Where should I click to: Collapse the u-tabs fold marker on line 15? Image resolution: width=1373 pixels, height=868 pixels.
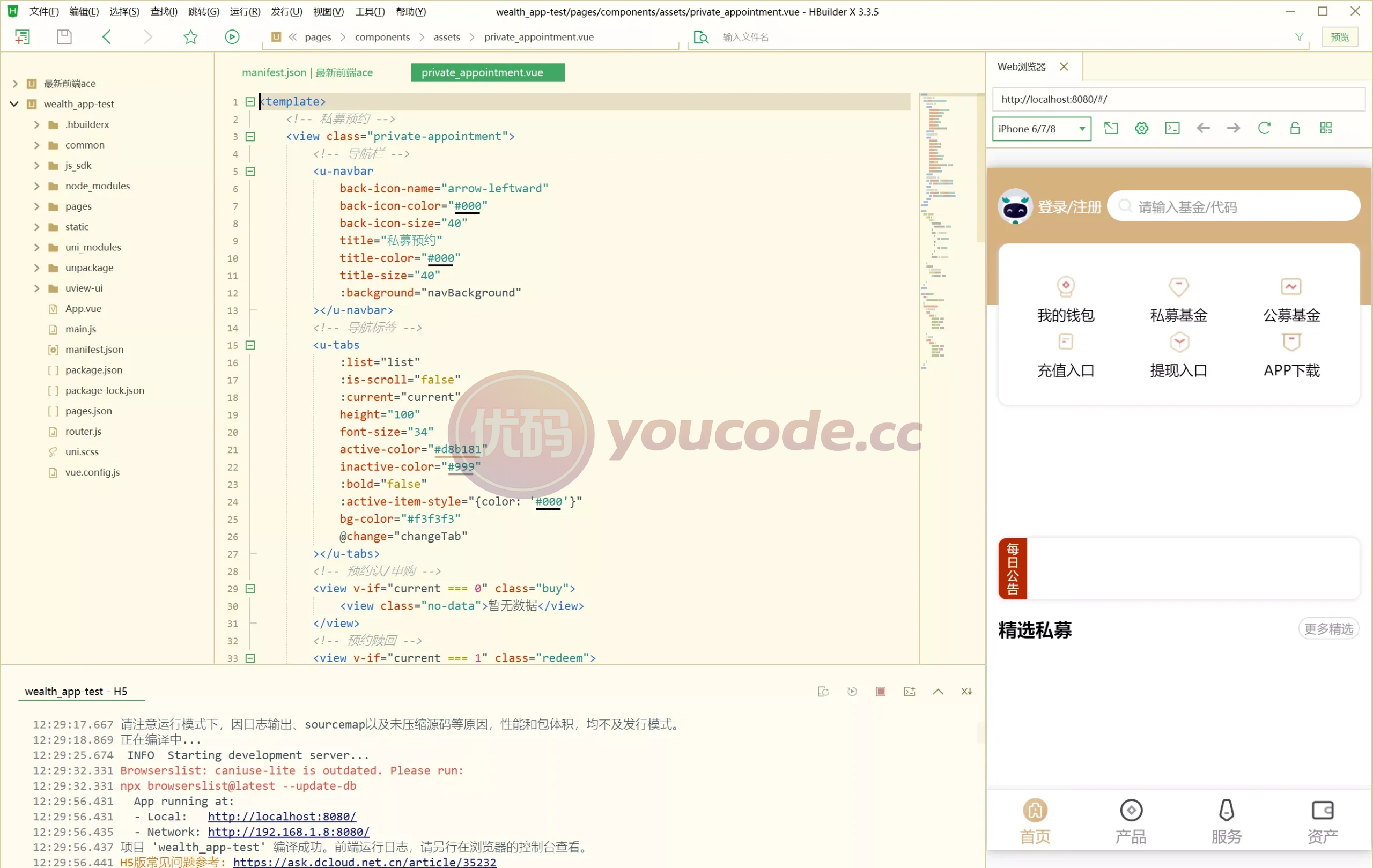coord(250,345)
